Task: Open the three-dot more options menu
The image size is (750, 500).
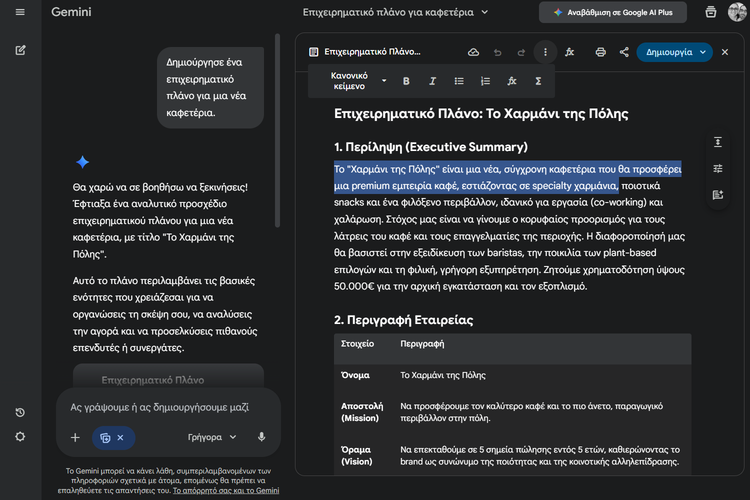Action: click(545, 52)
